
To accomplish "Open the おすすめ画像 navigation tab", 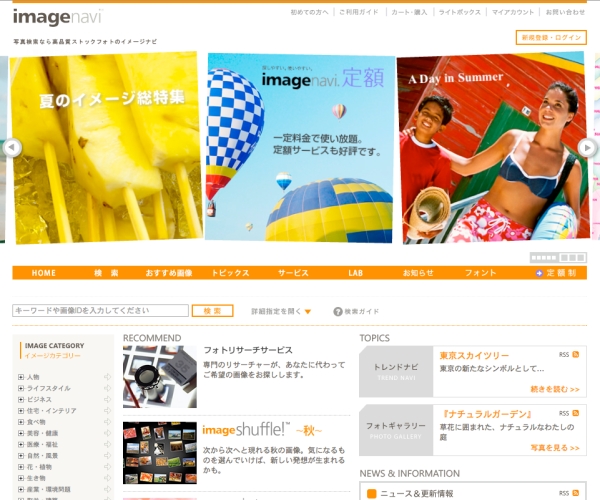I will point(168,273).
